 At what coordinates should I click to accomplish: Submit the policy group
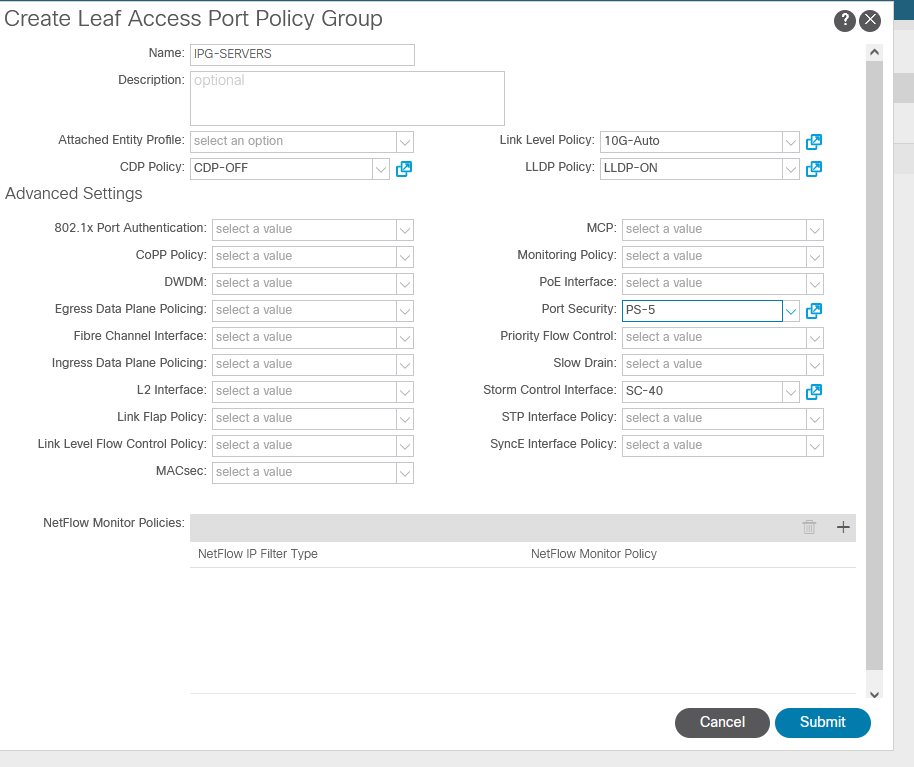click(x=822, y=722)
